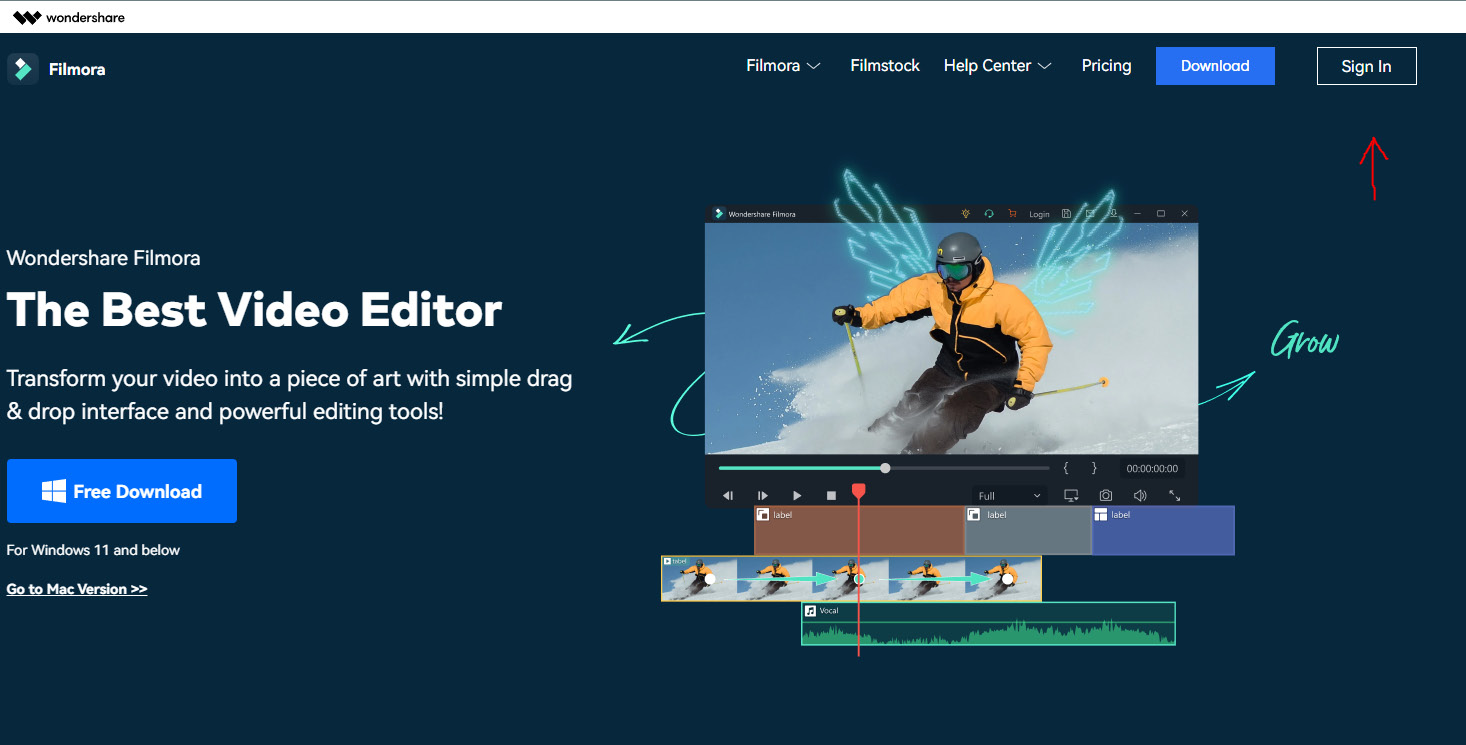The height and width of the screenshot is (745, 1466).
Task: Click the Sign In button
Action: point(1366,66)
